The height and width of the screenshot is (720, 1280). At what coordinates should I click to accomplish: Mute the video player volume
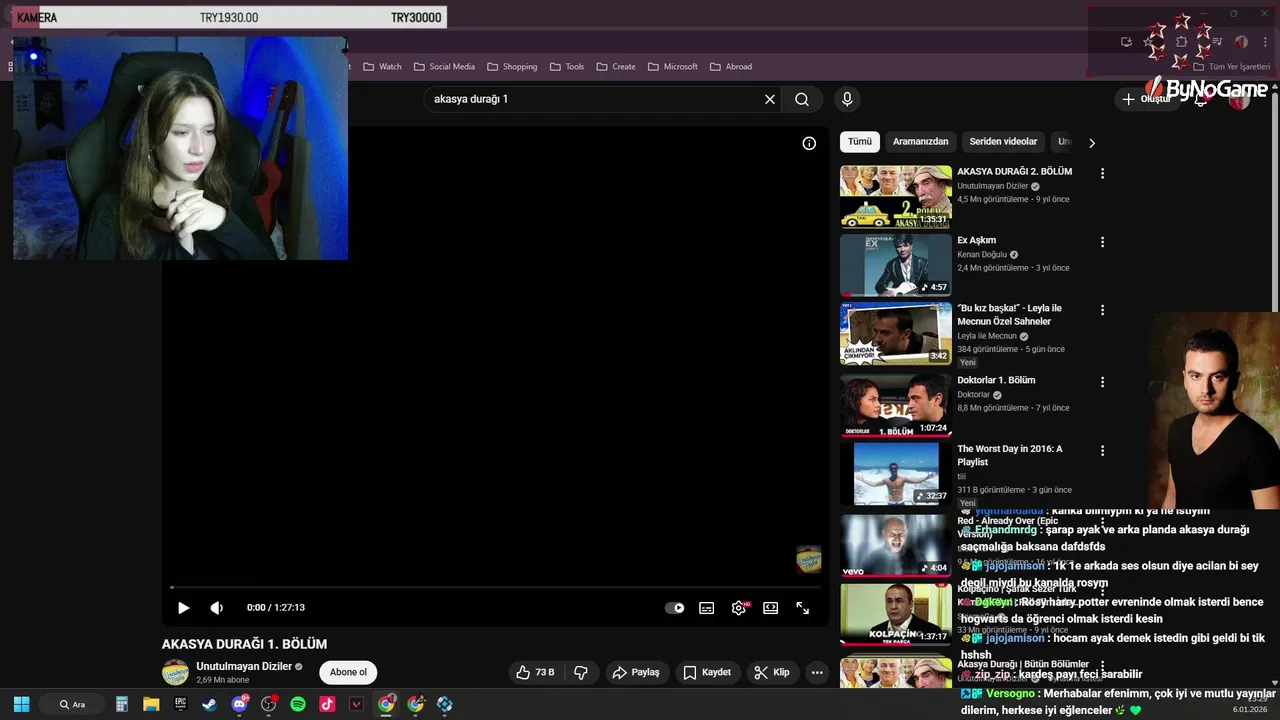tap(216, 608)
